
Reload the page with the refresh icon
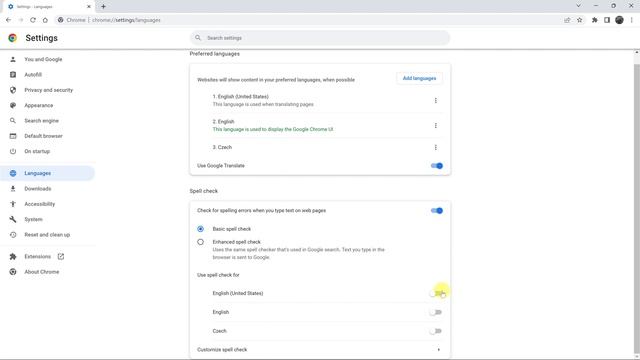33,20
